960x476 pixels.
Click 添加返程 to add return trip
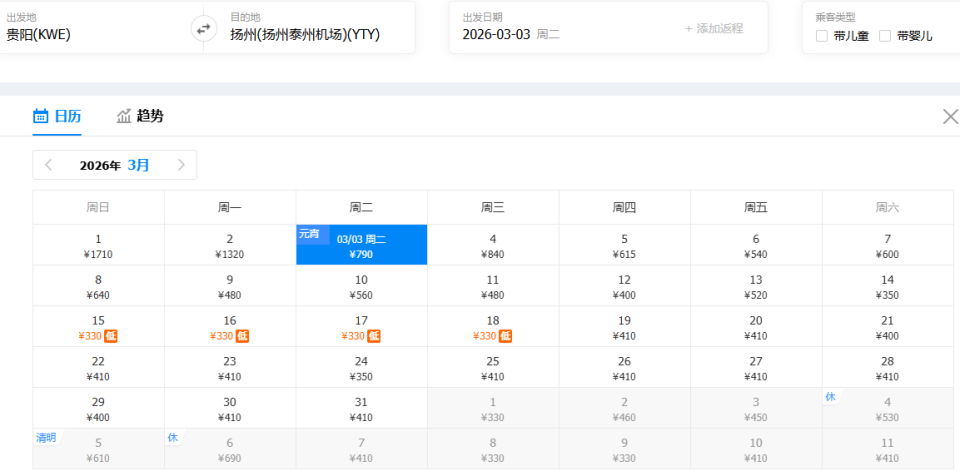[x=714, y=29]
